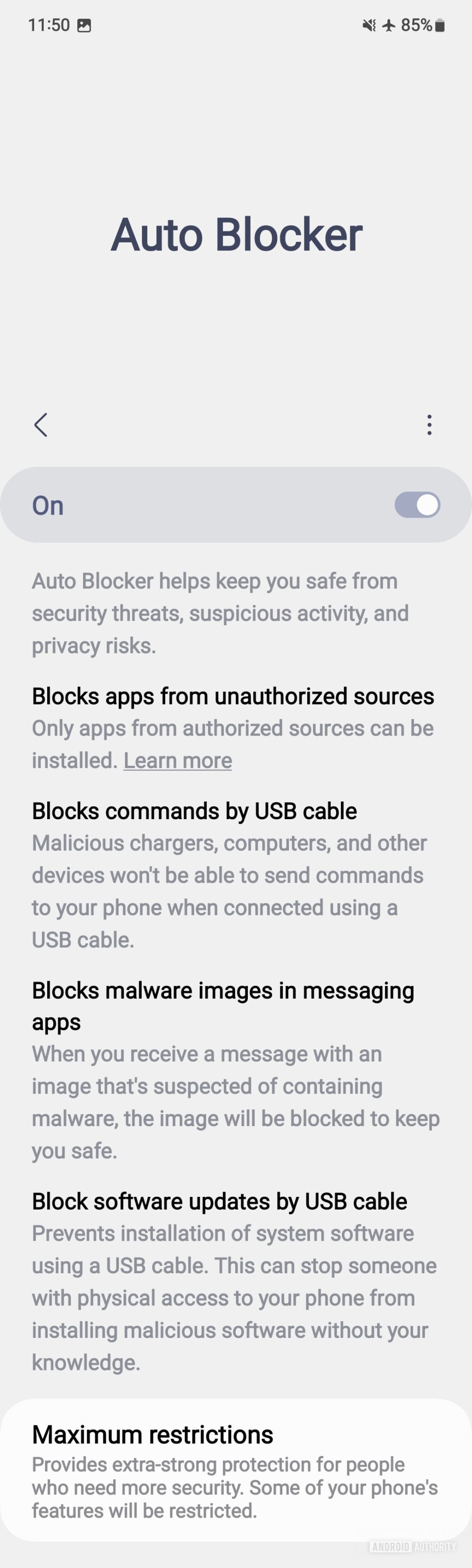Tap the back arrow icon
472x1568 pixels.
[41, 425]
